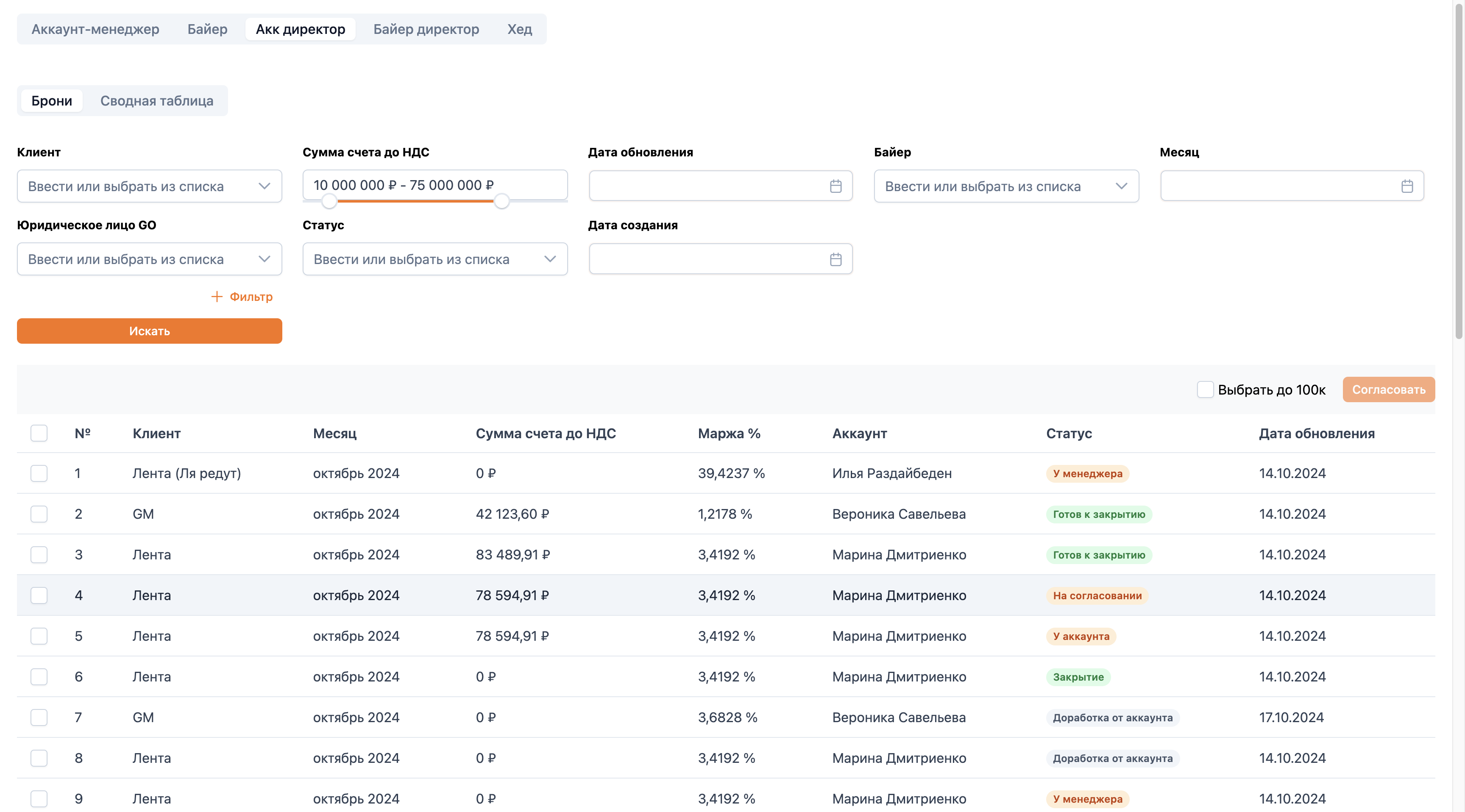Click the Закрытие status badge

pos(1078,677)
